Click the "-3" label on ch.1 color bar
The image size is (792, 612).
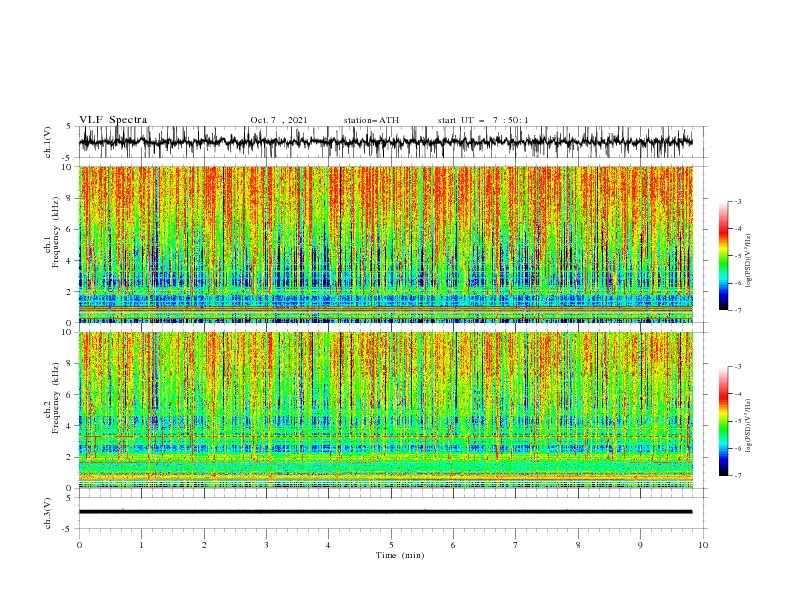[x=737, y=201]
